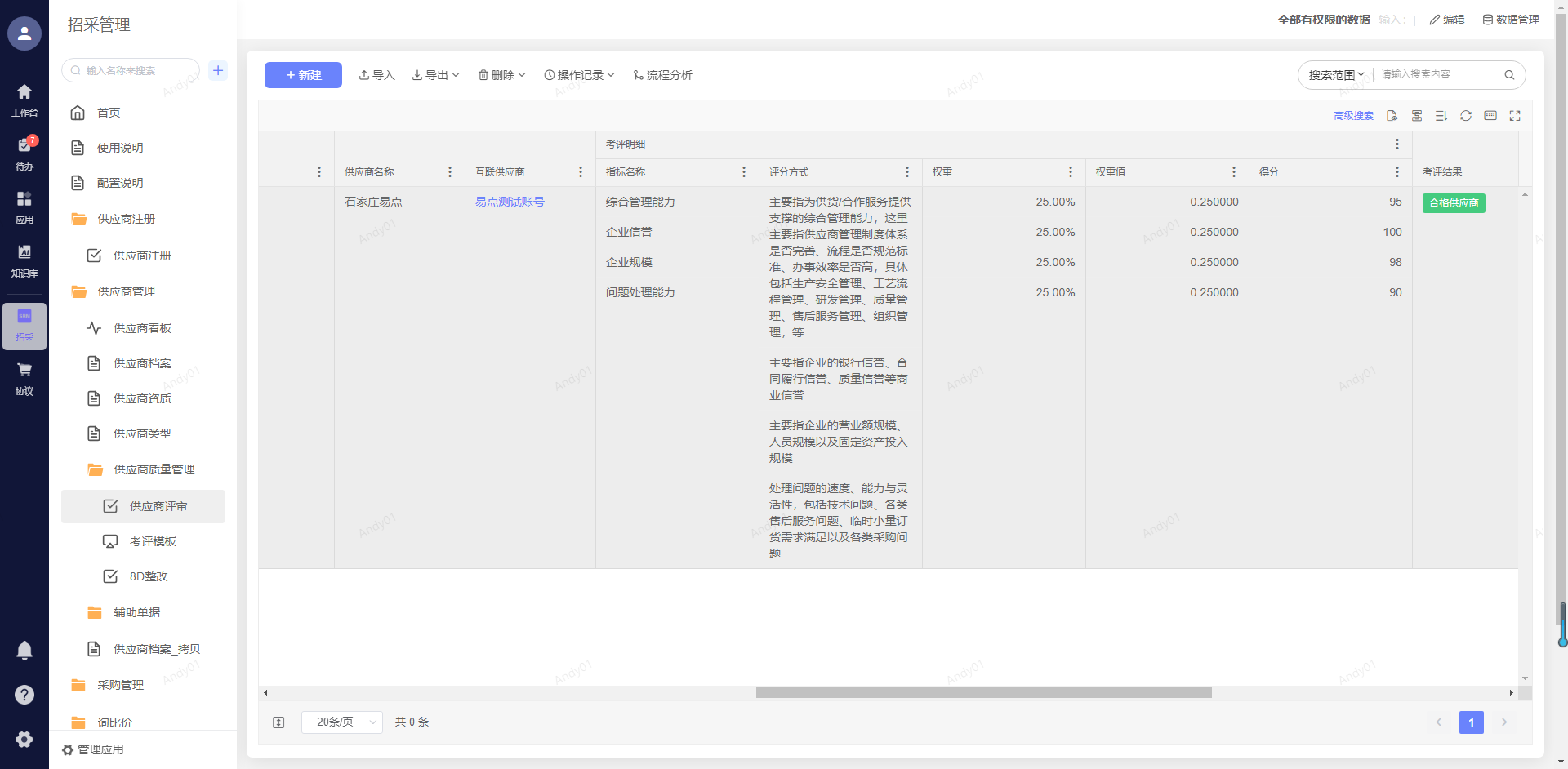Expand the 导出 dropdown

pos(436,75)
